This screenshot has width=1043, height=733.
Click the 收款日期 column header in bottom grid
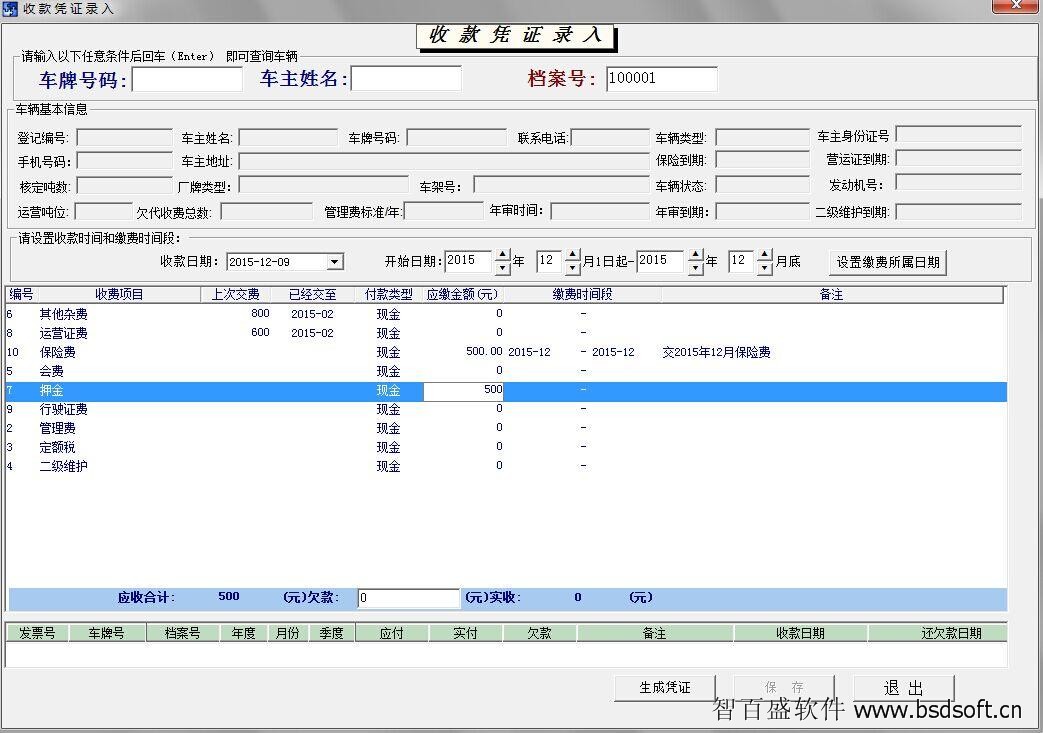(800, 633)
